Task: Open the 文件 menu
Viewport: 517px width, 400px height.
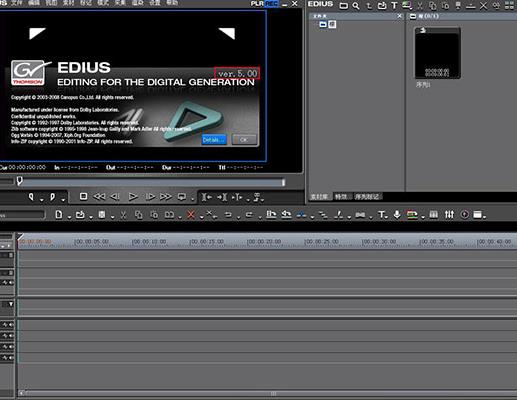Action: coord(17,3)
